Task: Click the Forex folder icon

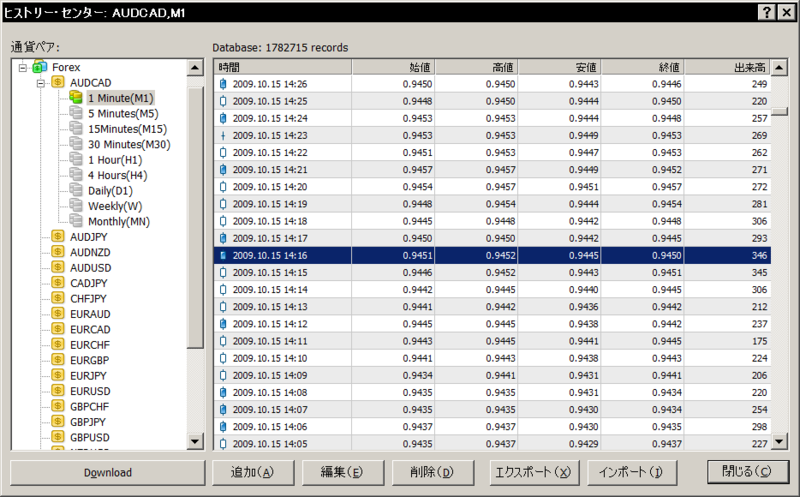Action: [40, 67]
